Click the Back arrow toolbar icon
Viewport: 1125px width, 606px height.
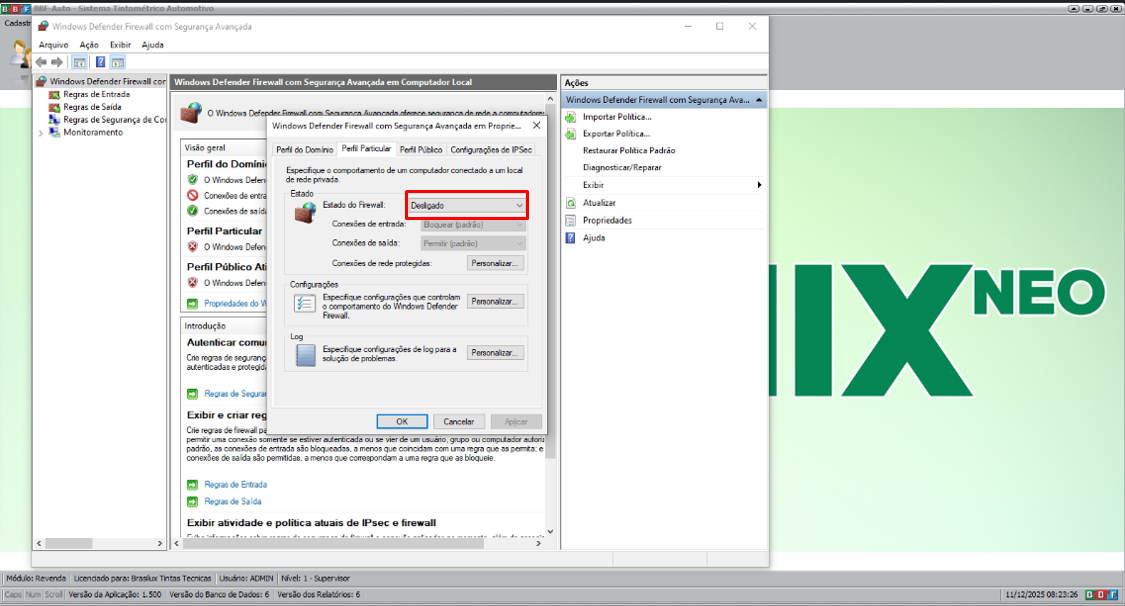click(x=42, y=62)
